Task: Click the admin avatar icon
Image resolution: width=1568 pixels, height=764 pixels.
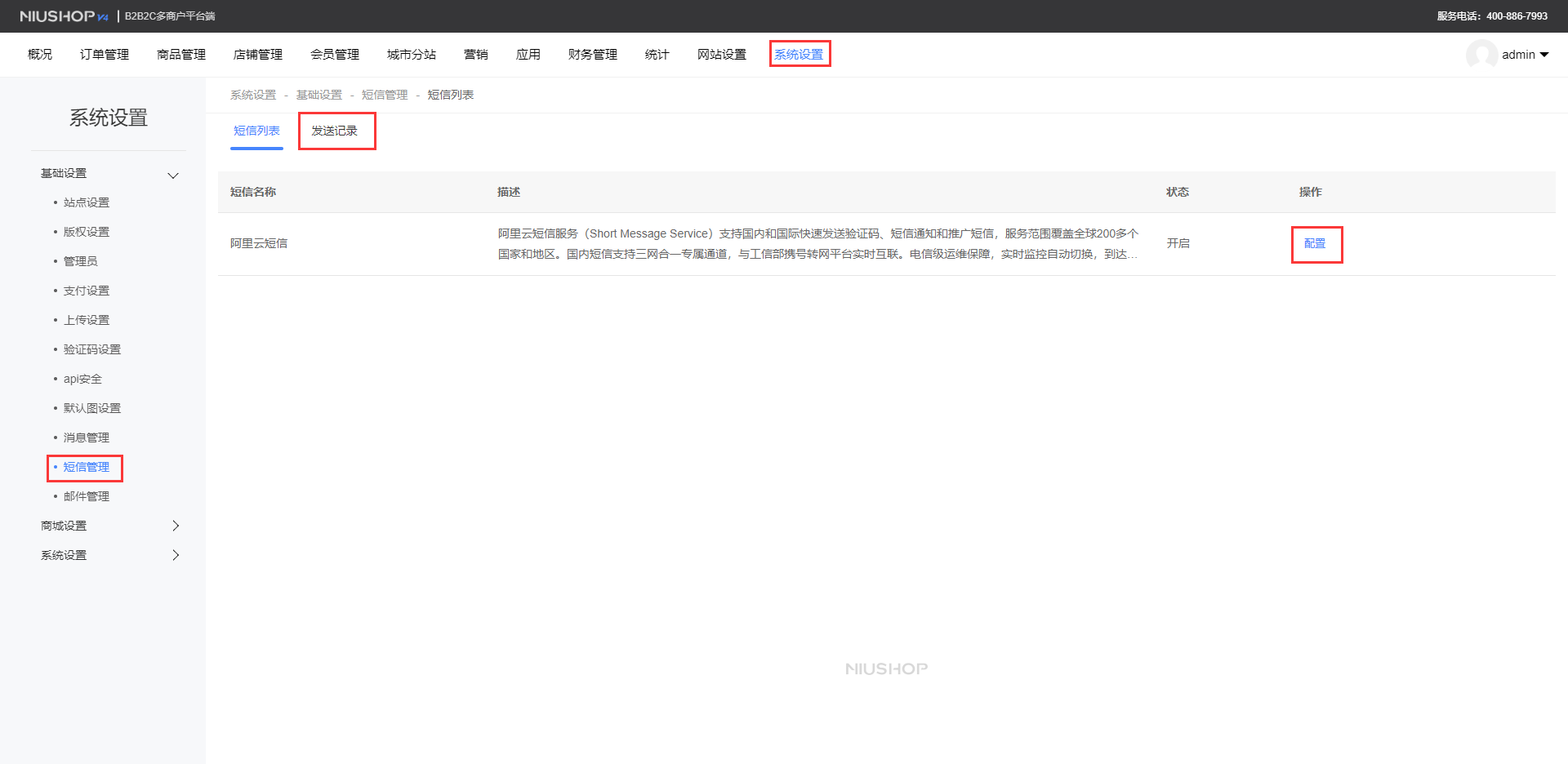Action: 1481,55
